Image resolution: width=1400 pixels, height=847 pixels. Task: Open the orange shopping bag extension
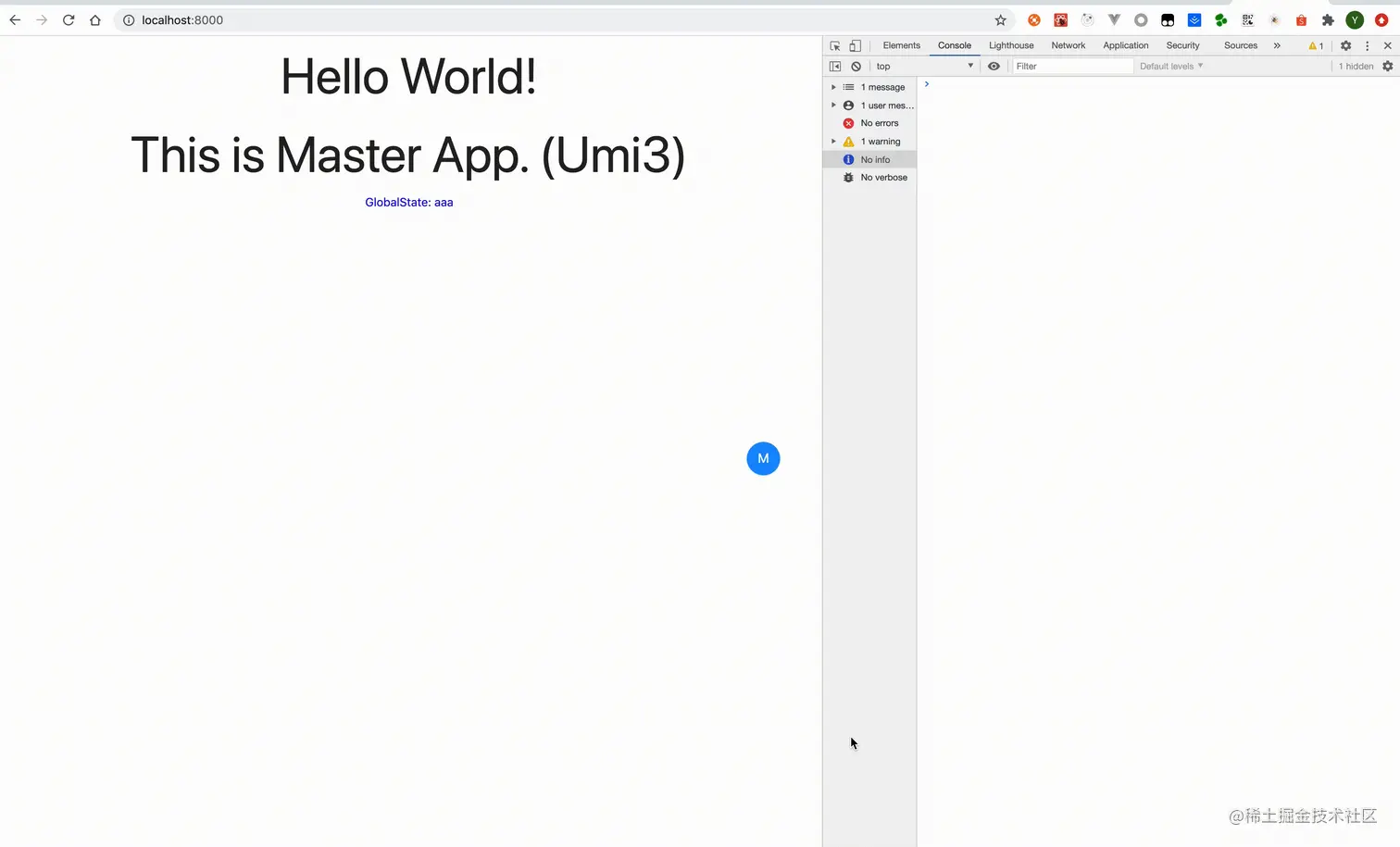coord(1301,20)
